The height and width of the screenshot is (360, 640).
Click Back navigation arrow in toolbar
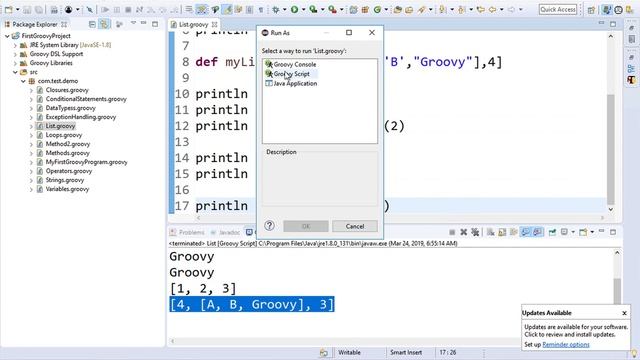click(493, 9)
